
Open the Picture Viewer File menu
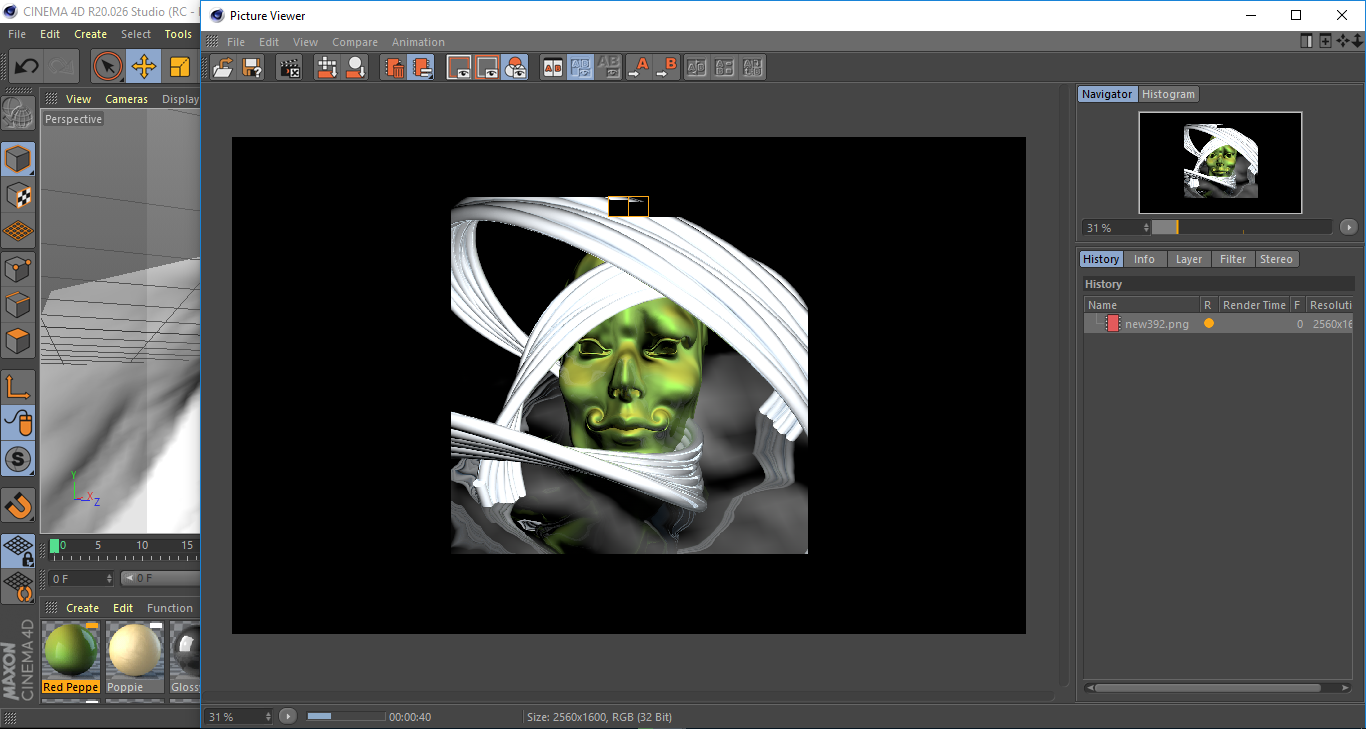(x=236, y=42)
